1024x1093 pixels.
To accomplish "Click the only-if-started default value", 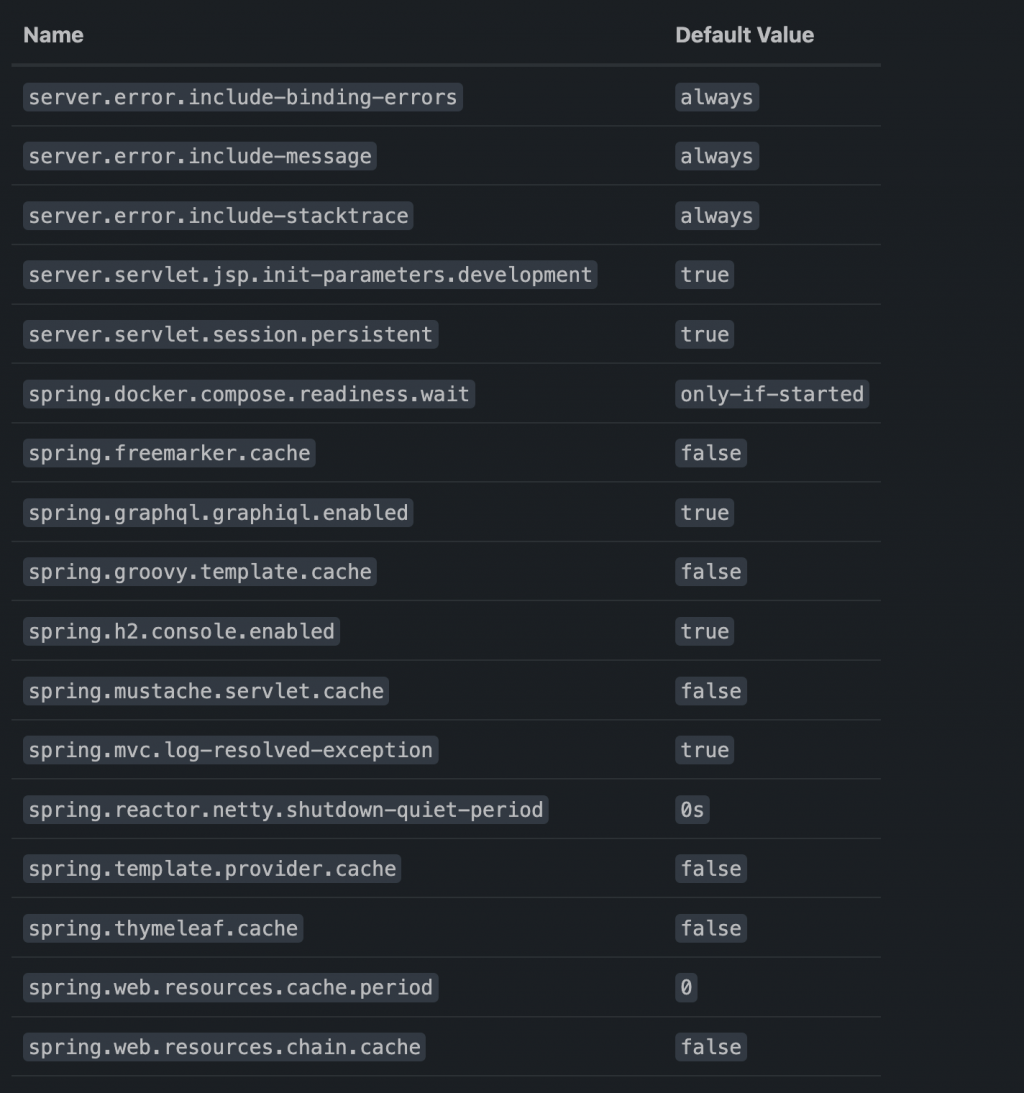I will coord(771,394).
